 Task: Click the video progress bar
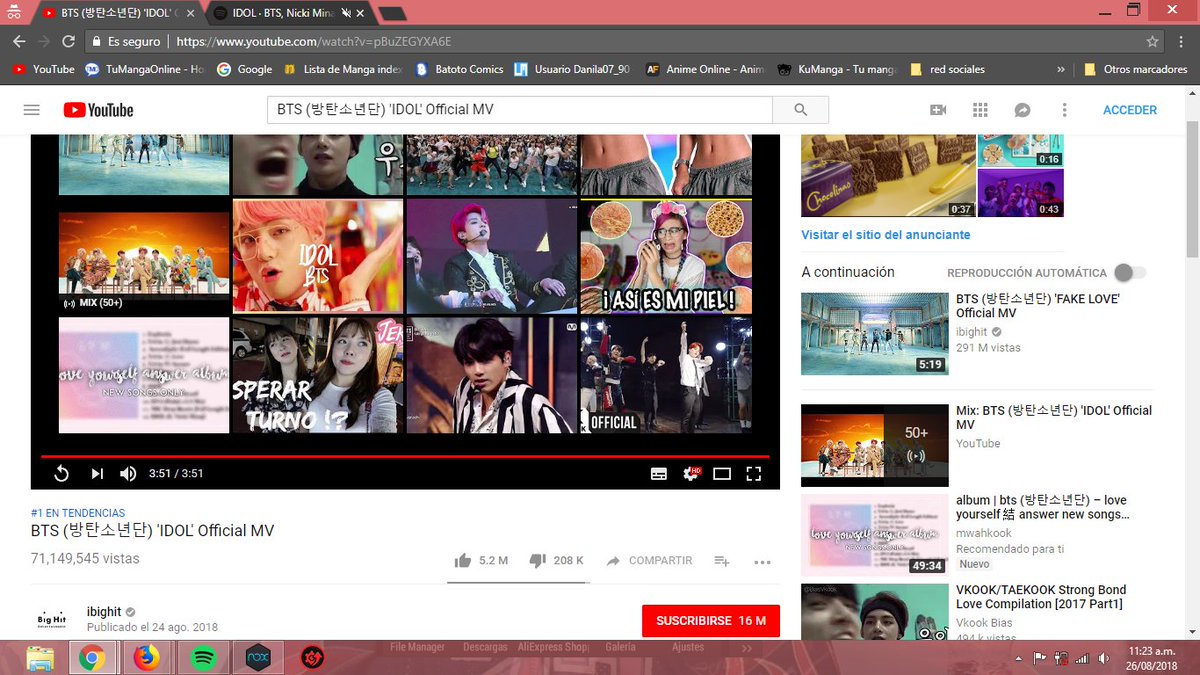(x=405, y=456)
